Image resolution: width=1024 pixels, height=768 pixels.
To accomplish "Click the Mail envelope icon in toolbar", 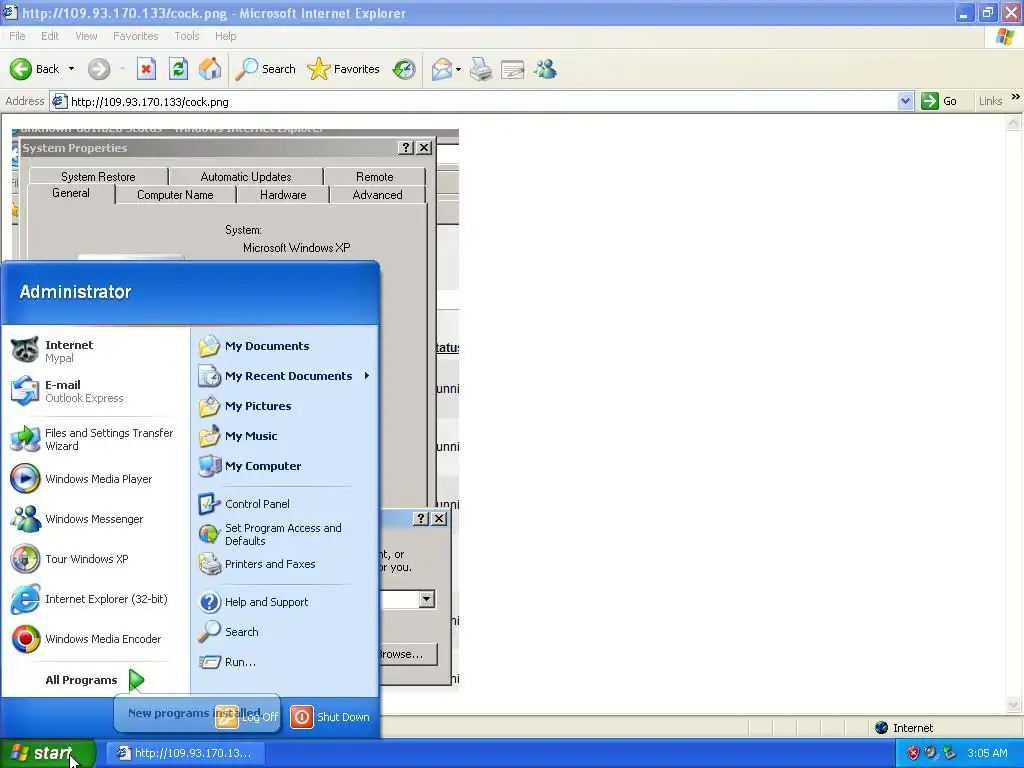I will click(442, 69).
